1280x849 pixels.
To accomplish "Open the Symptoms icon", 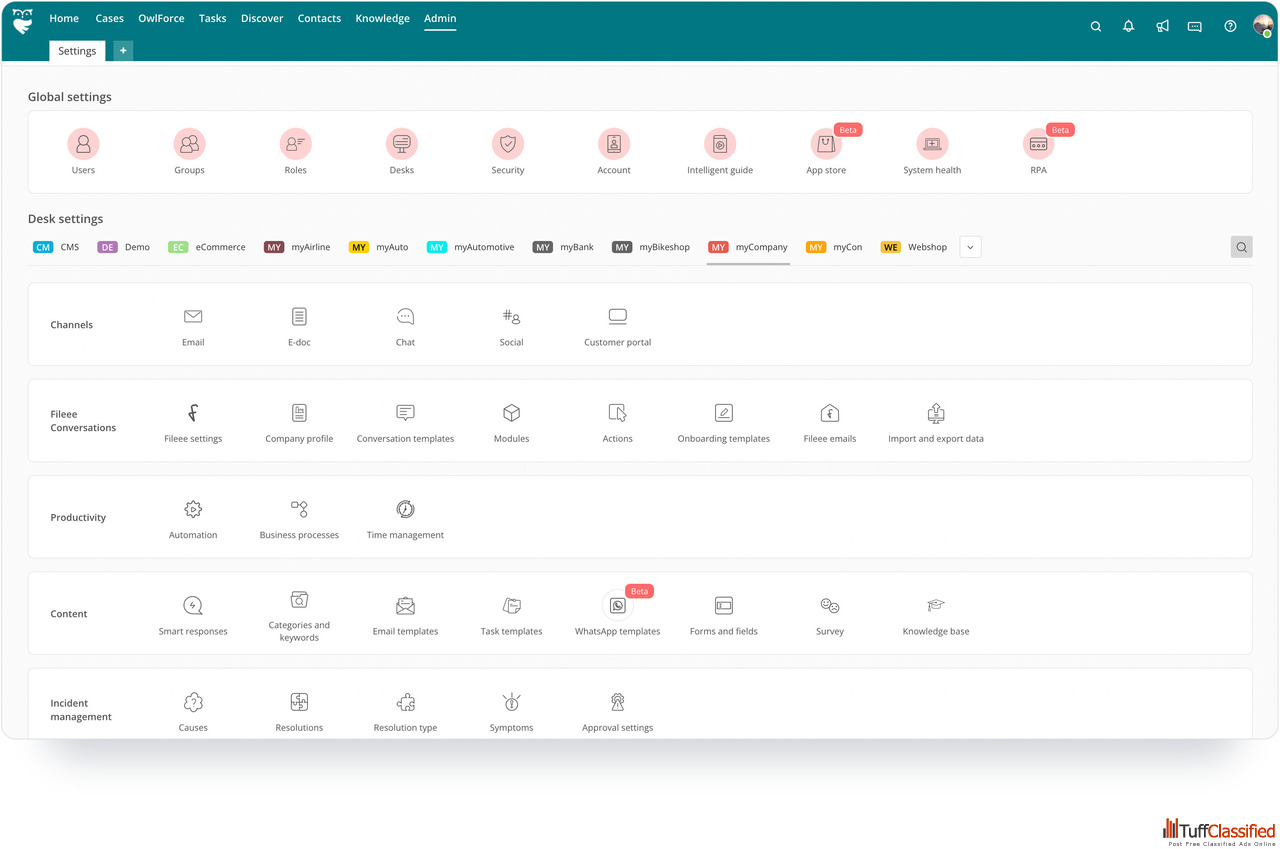I will 511,702.
